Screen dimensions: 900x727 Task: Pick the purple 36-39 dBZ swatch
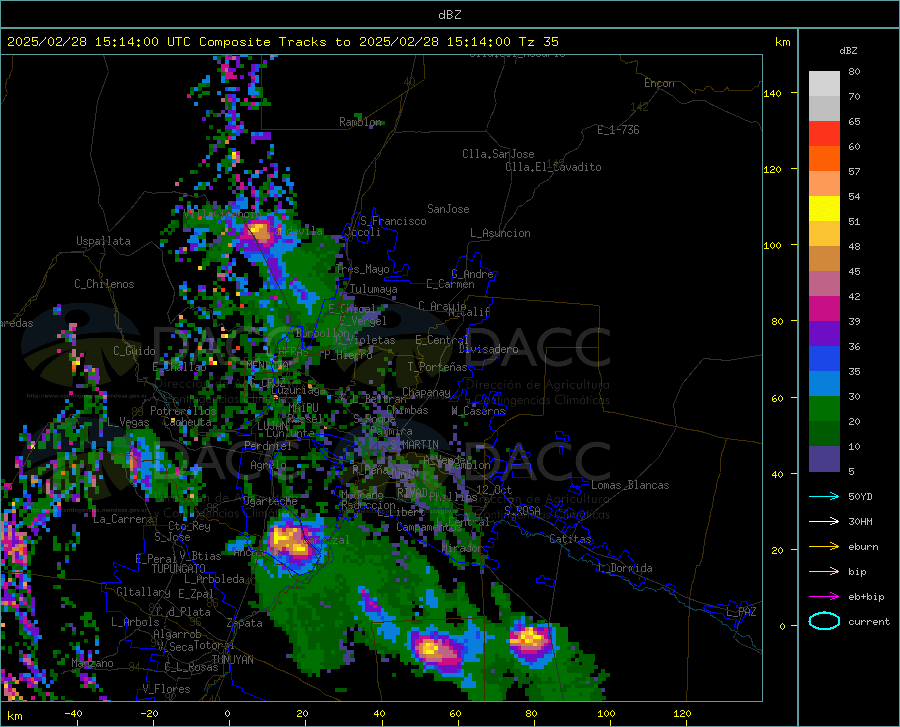click(x=824, y=334)
